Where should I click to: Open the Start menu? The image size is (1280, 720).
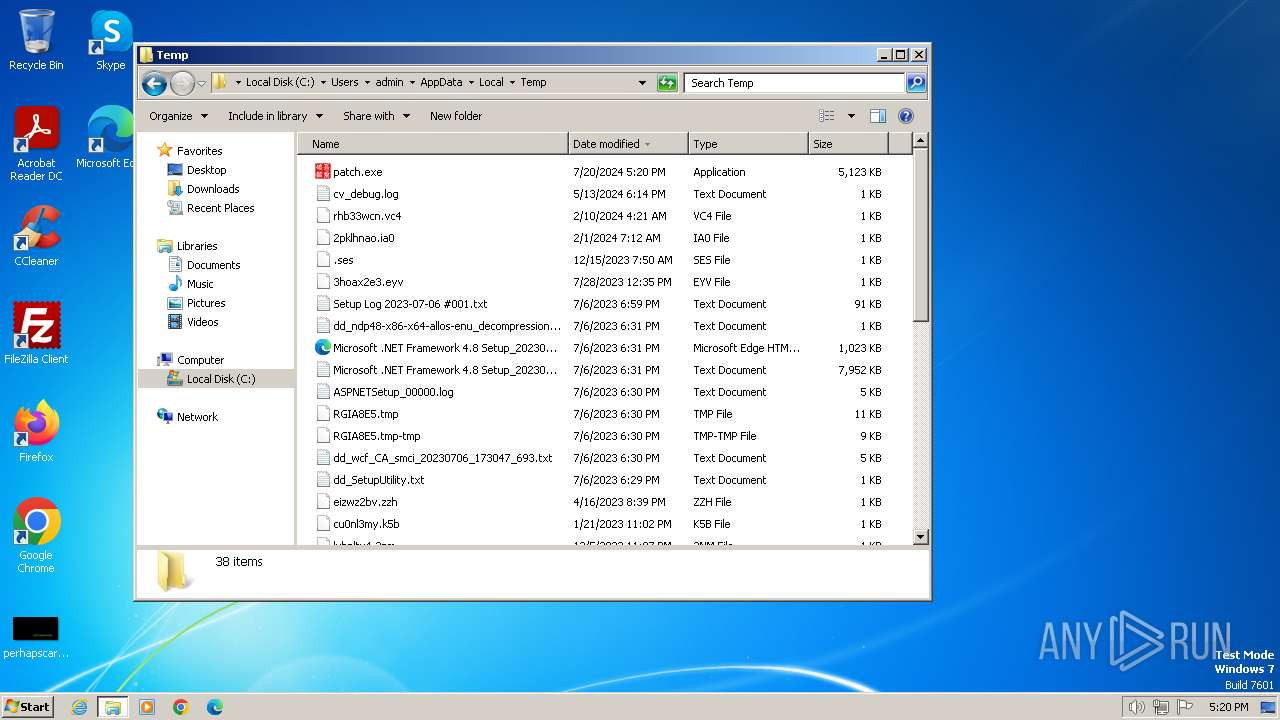pos(27,706)
